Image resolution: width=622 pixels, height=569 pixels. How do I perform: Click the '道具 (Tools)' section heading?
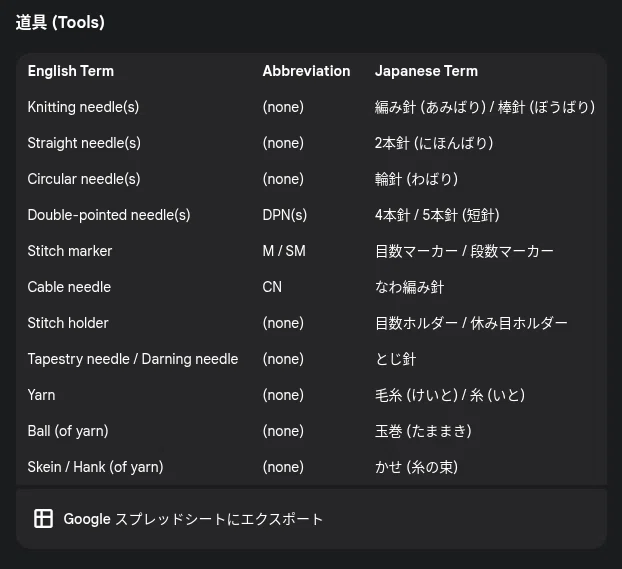coord(60,22)
